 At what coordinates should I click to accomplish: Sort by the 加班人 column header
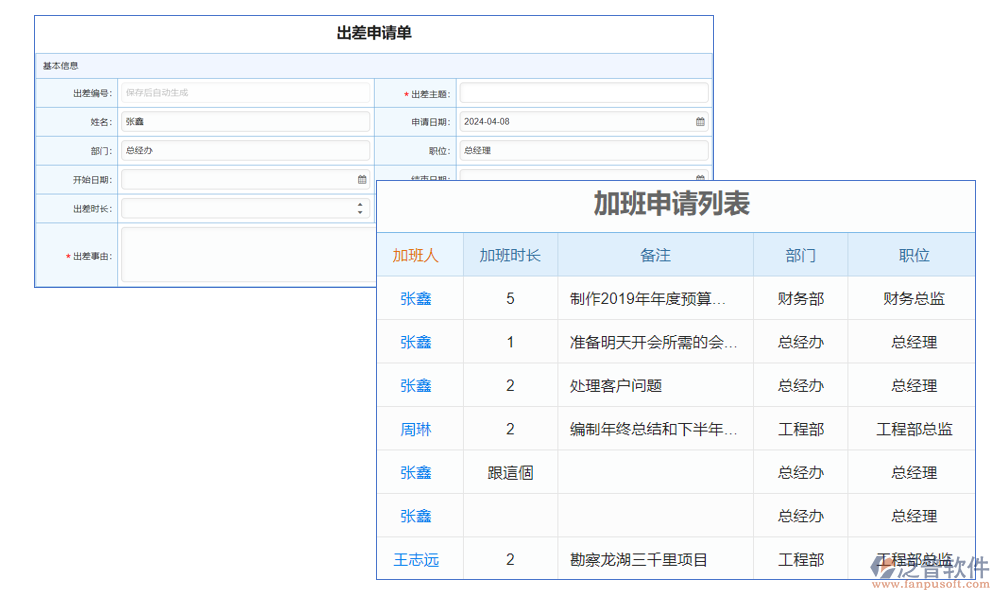(x=416, y=255)
